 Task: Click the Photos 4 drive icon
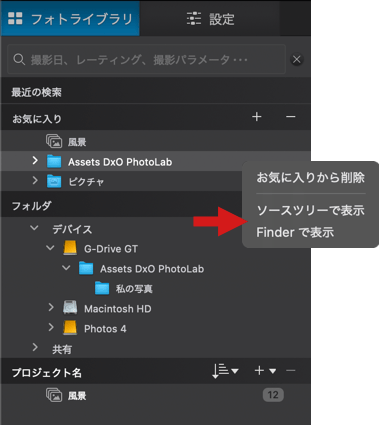(70, 328)
